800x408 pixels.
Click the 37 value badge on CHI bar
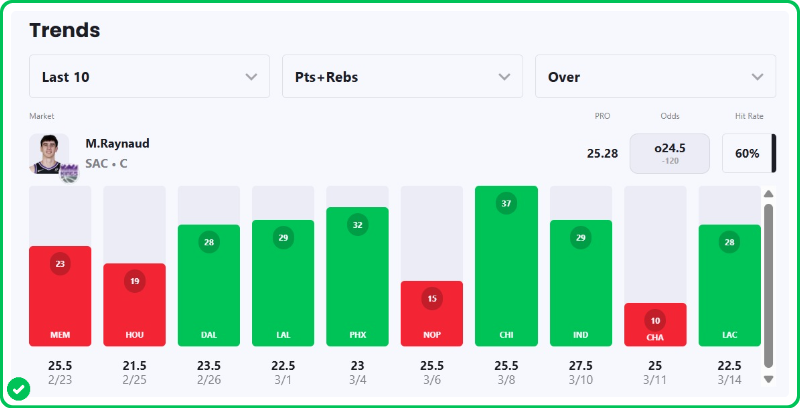[x=506, y=203]
